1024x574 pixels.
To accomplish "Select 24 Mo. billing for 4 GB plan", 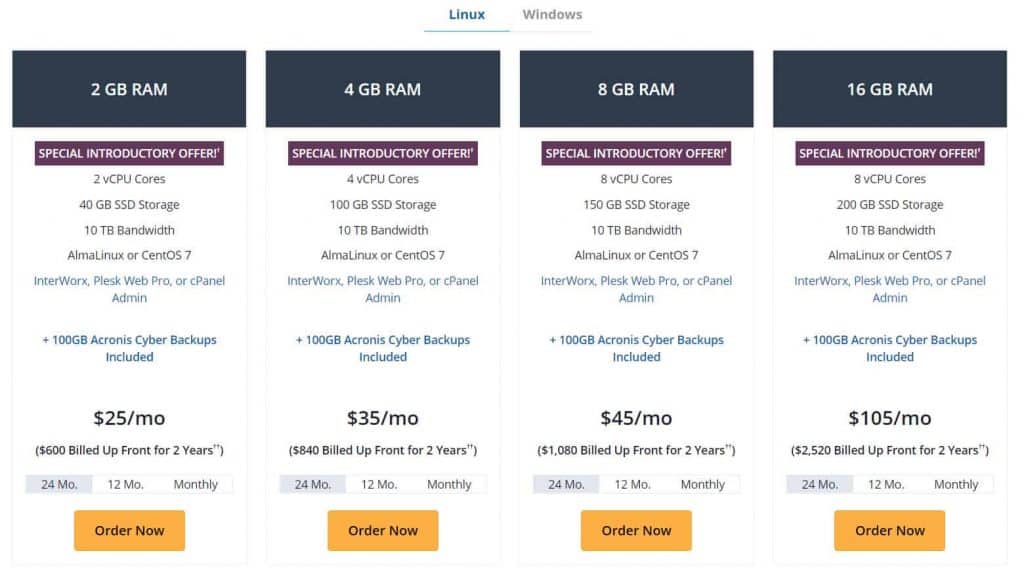I will tap(313, 484).
